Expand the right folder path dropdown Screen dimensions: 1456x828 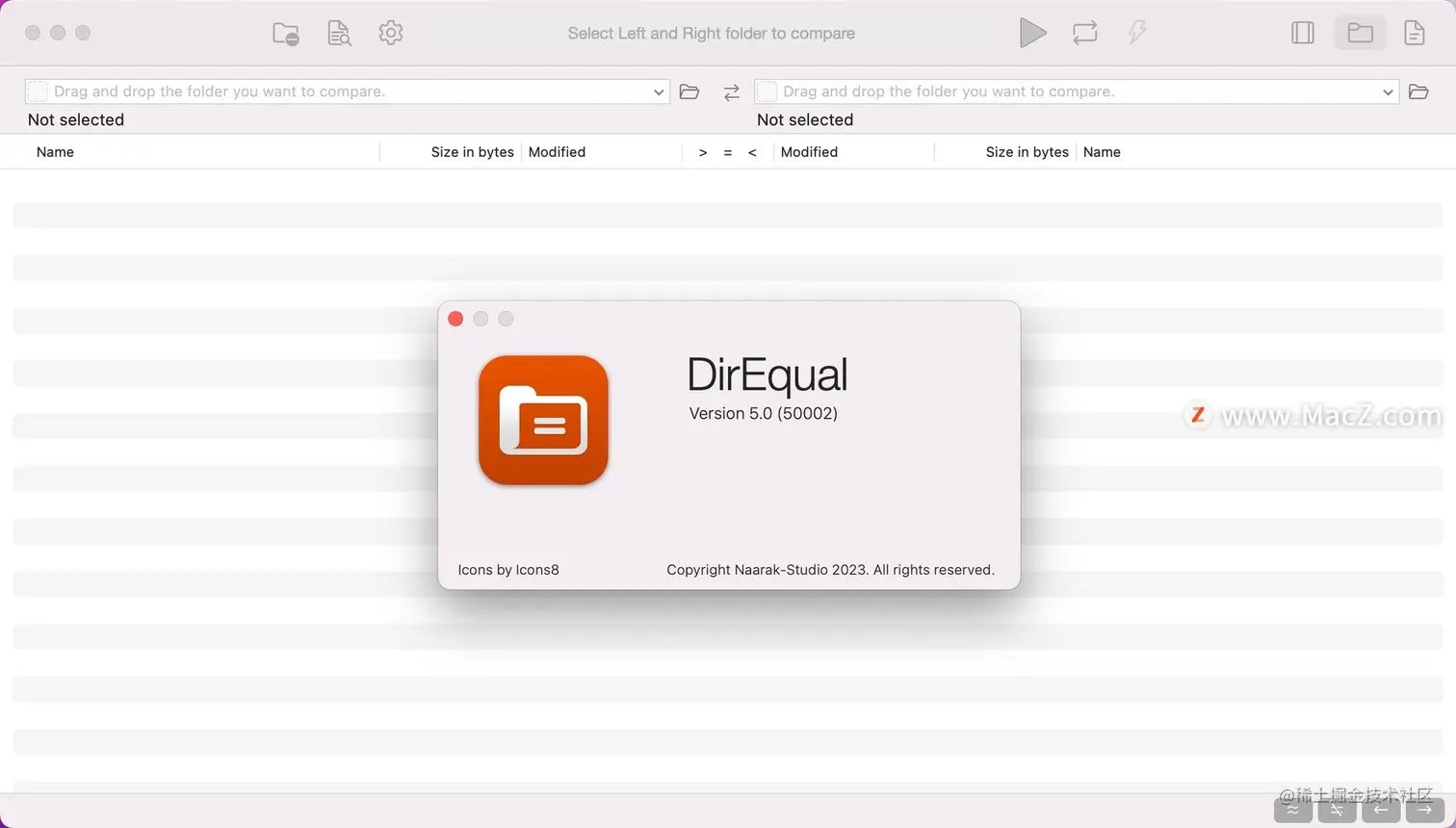pyautogui.click(x=1388, y=92)
